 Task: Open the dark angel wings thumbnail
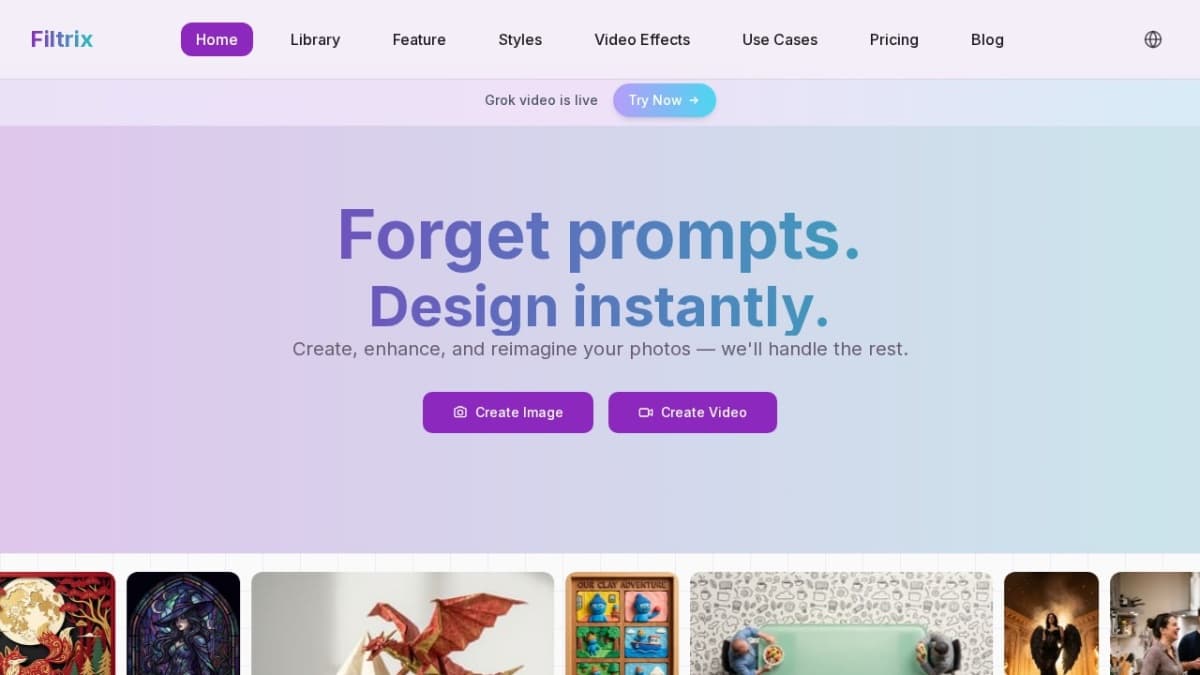click(x=1051, y=623)
